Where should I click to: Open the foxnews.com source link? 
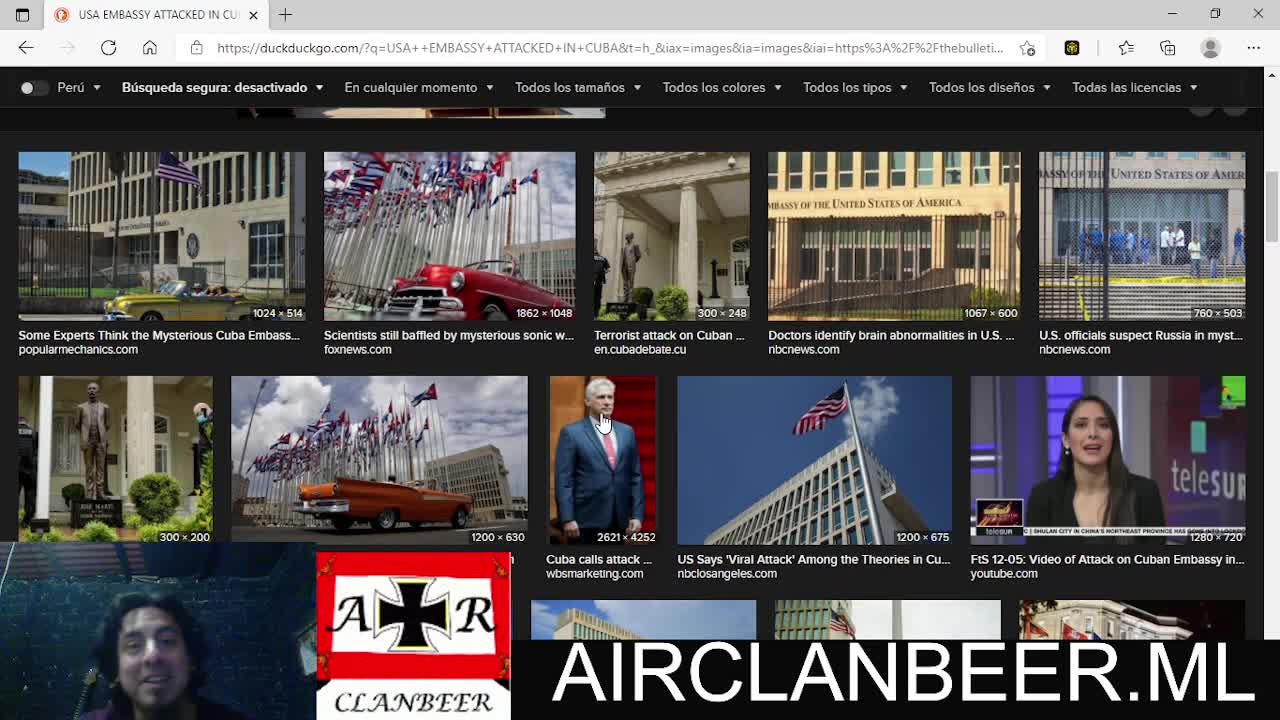[358, 349]
